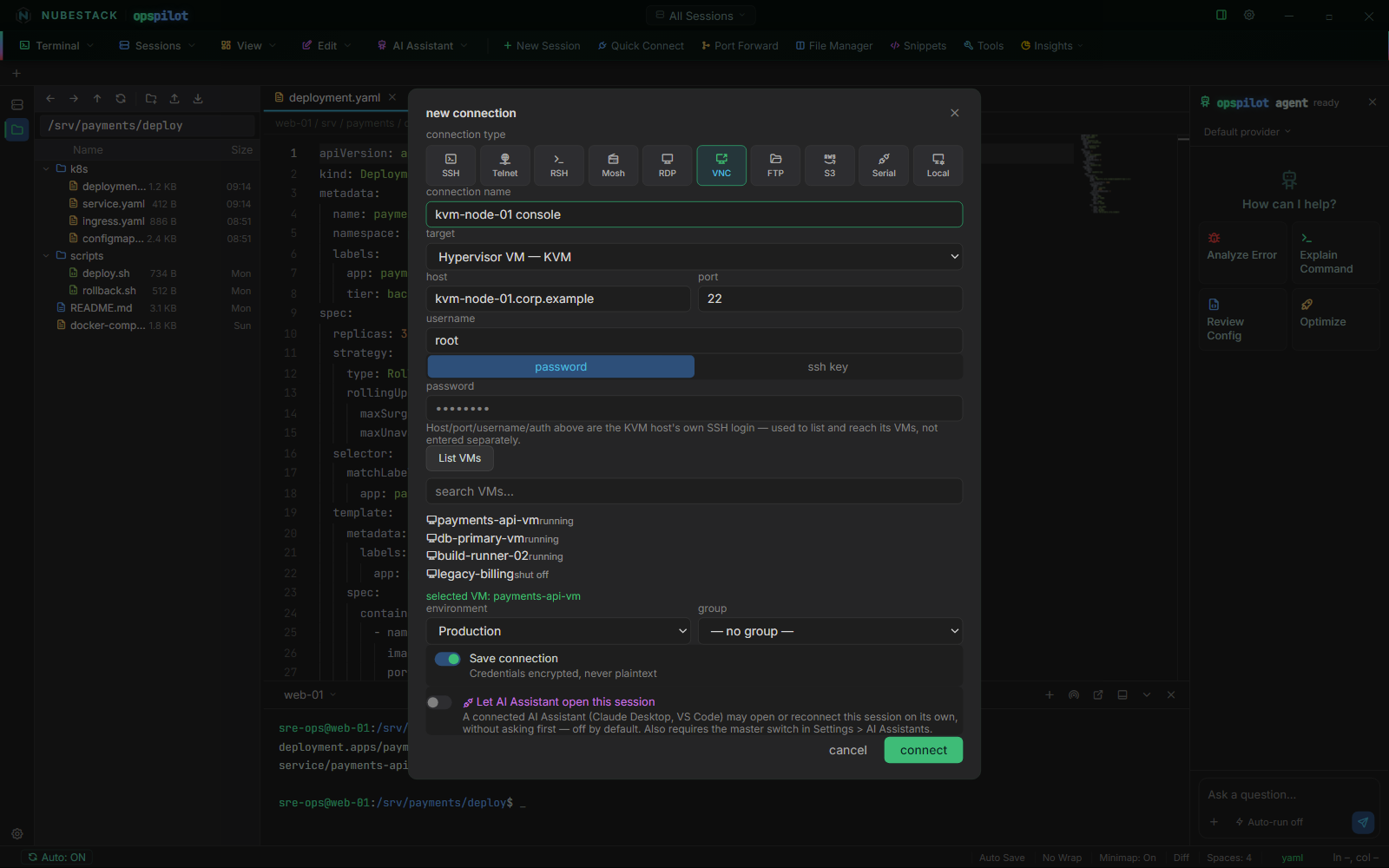Open the All Sessions selector
The image size is (1389, 868).
click(x=701, y=16)
